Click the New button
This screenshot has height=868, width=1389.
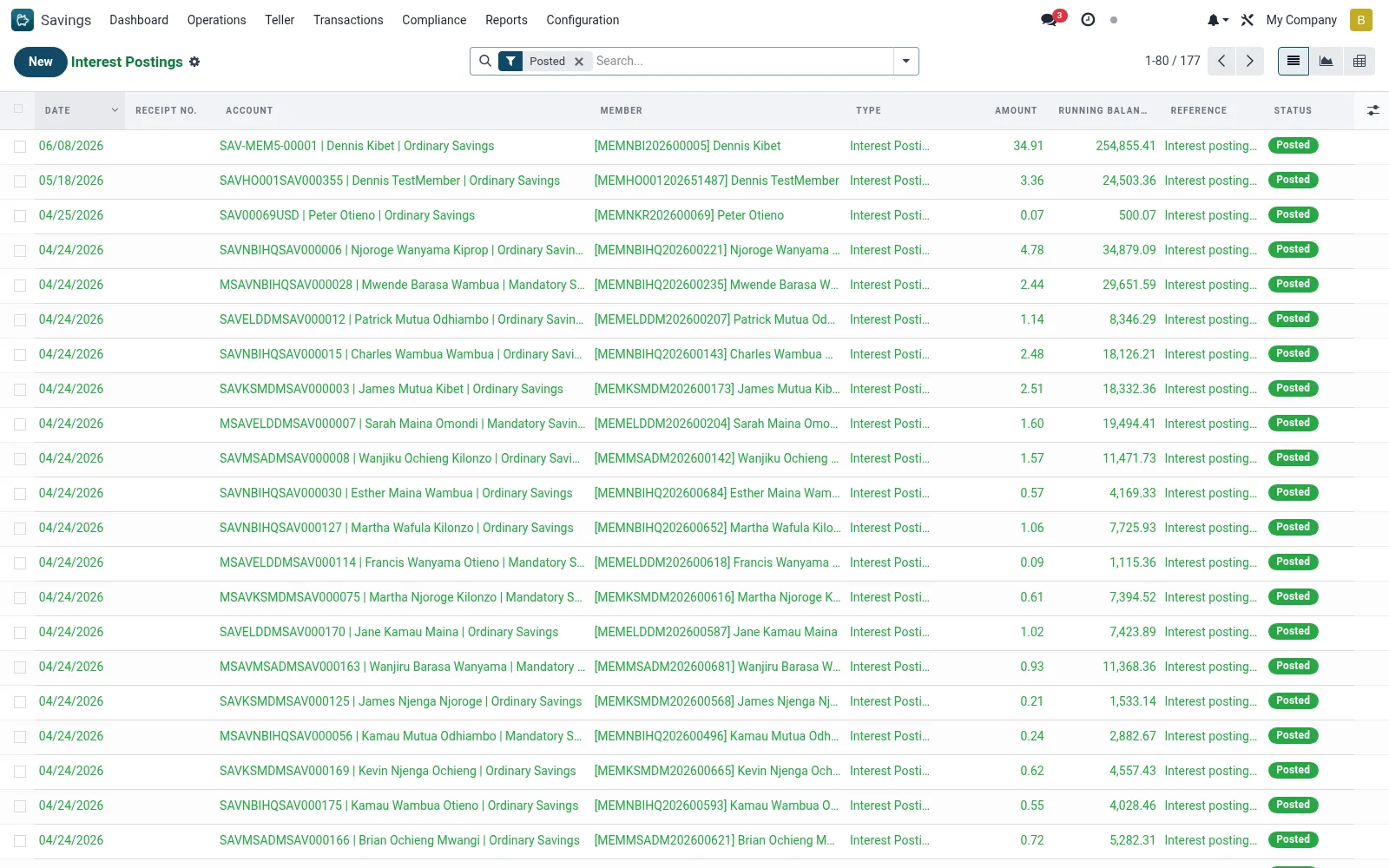[41, 62]
